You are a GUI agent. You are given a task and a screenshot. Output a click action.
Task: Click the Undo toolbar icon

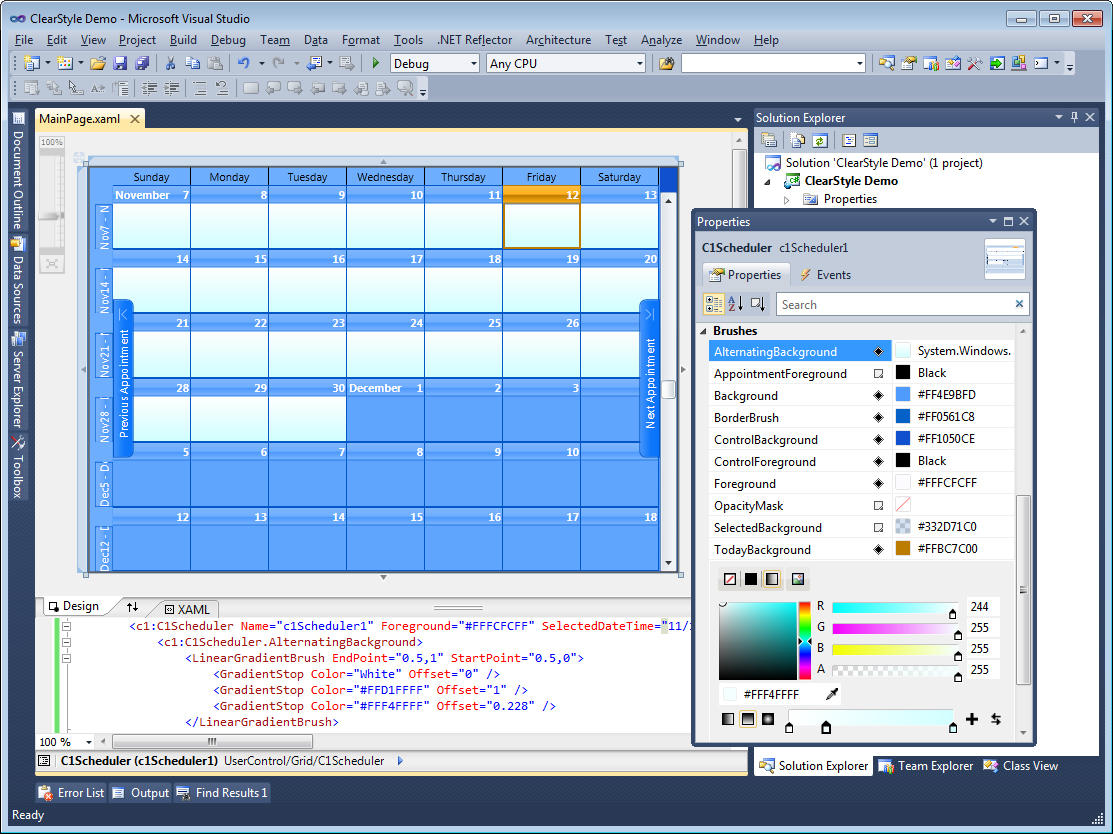[x=245, y=62]
